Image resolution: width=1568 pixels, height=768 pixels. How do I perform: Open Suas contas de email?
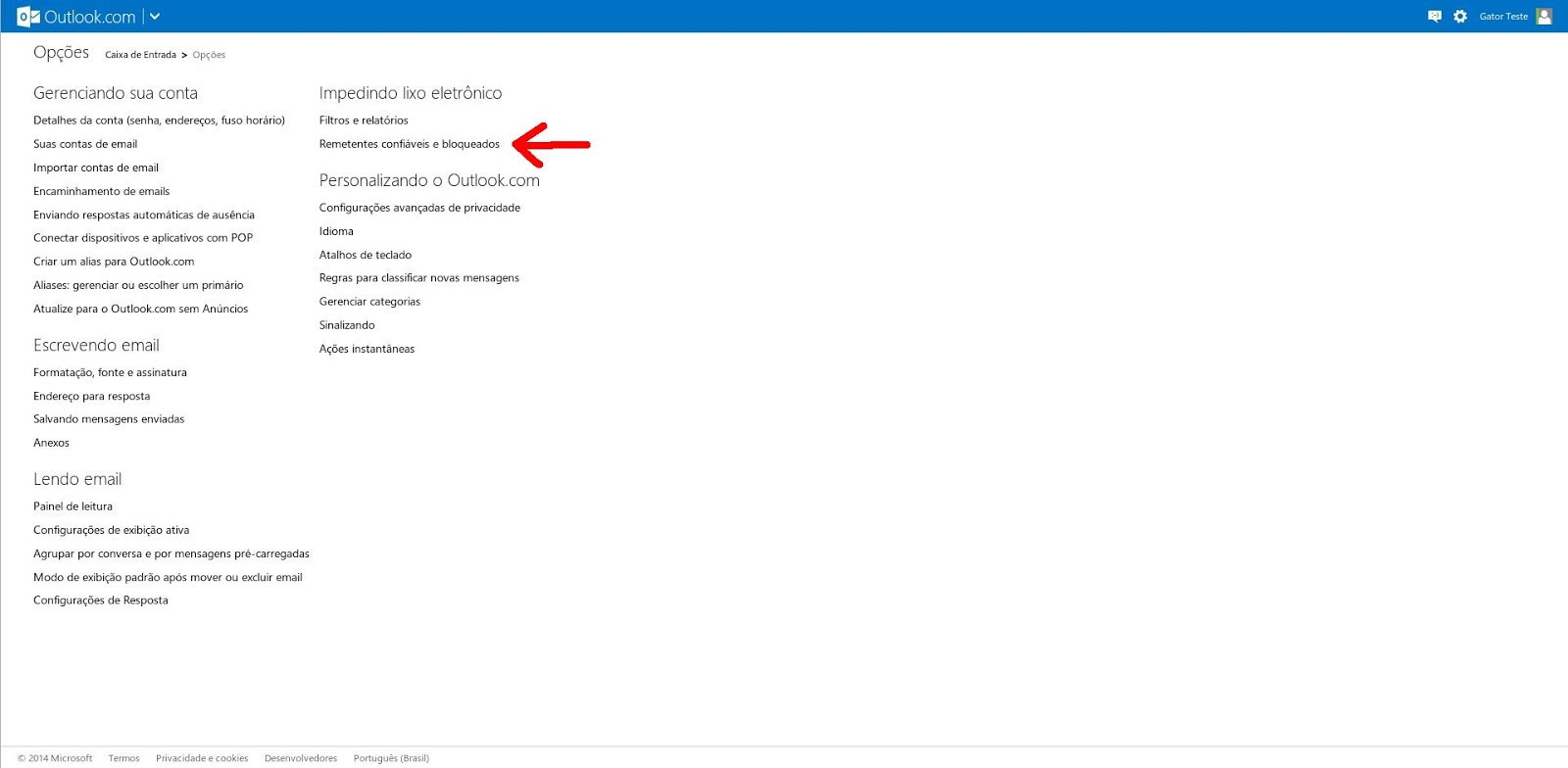pos(85,144)
